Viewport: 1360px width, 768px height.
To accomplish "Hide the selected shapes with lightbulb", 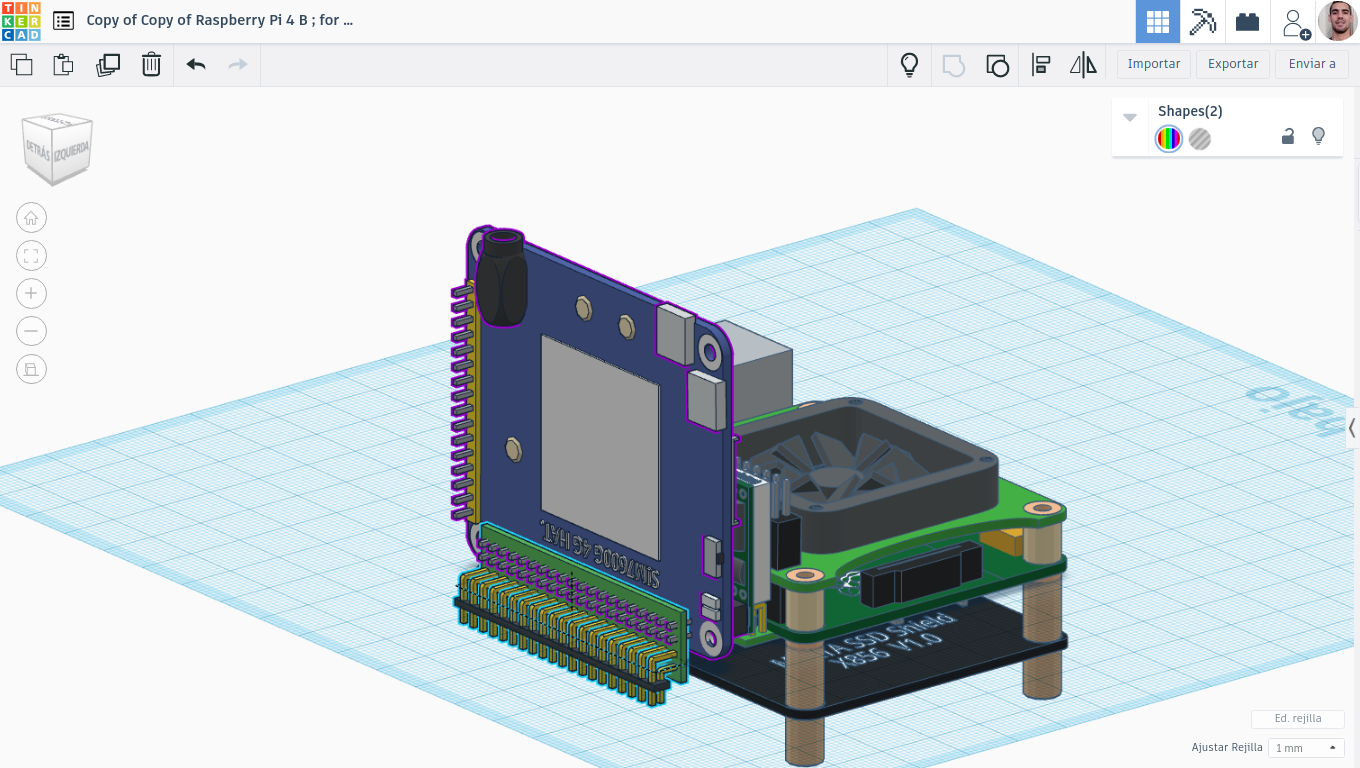I will (x=1318, y=136).
